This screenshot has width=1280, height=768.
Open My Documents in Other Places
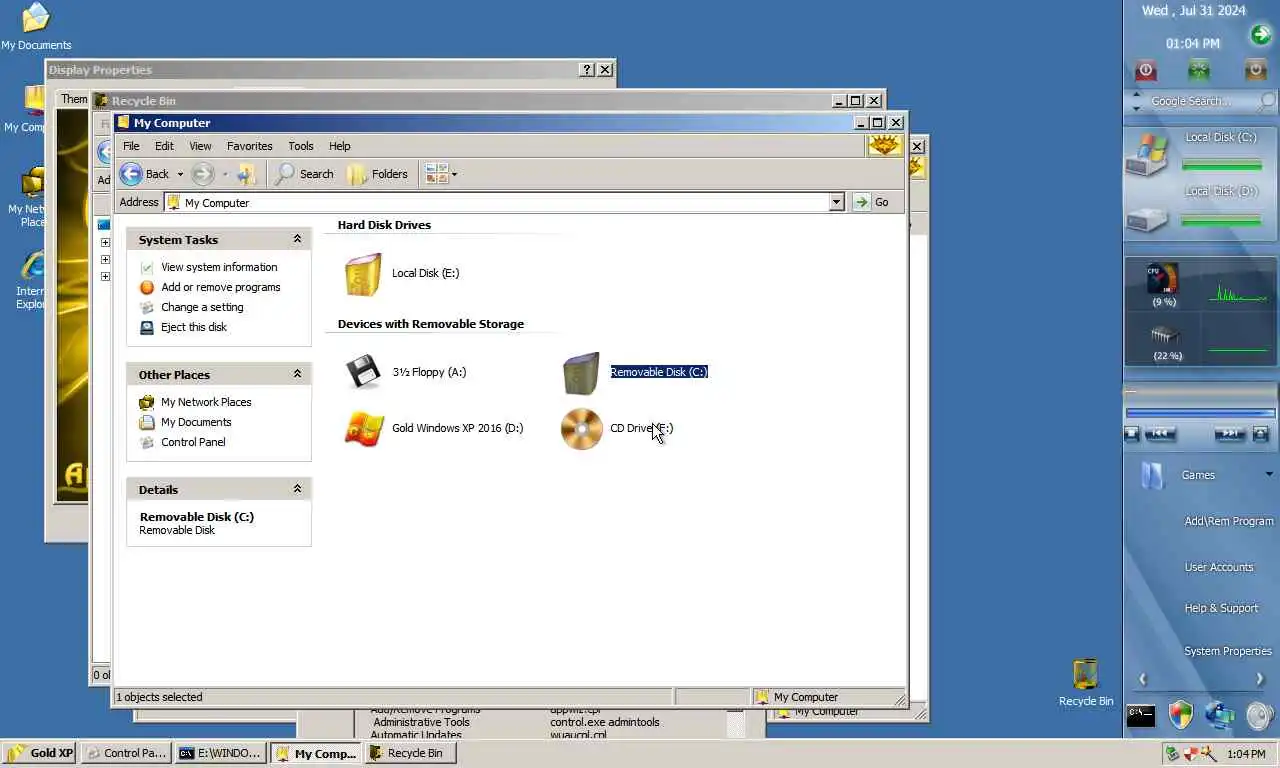[196, 422]
